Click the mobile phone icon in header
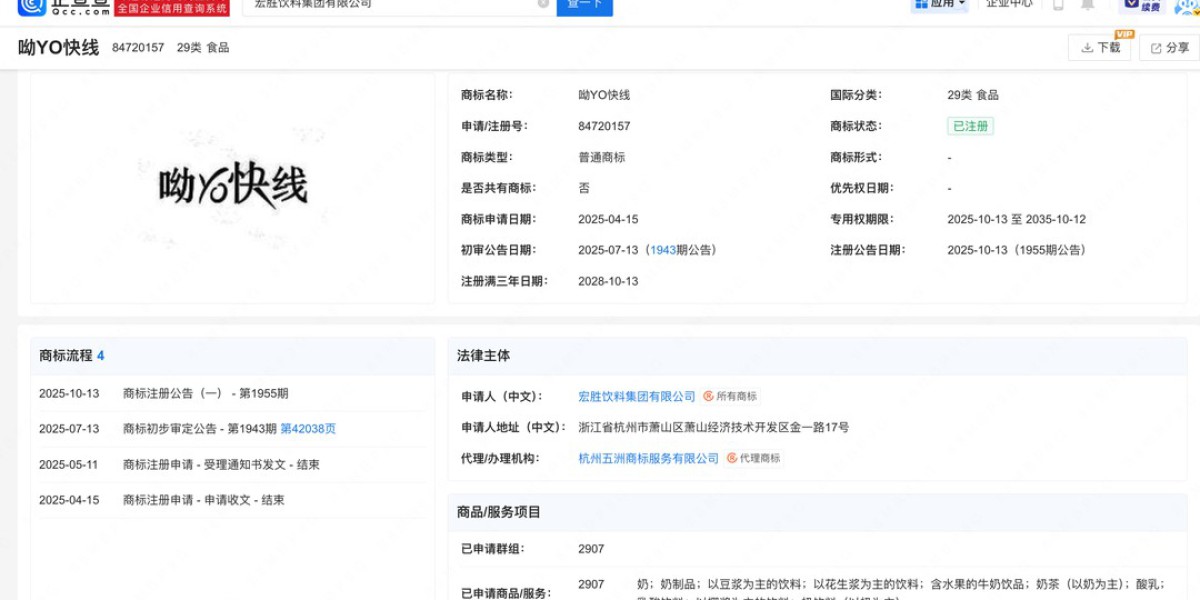This screenshot has height=600, width=1200. pyautogui.click(x=1058, y=5)
